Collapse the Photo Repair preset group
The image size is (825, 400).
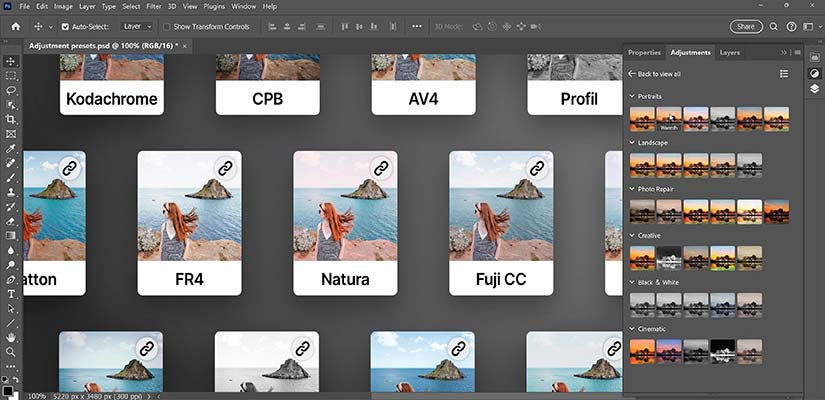pyautogui.click(x=632, y=189)
